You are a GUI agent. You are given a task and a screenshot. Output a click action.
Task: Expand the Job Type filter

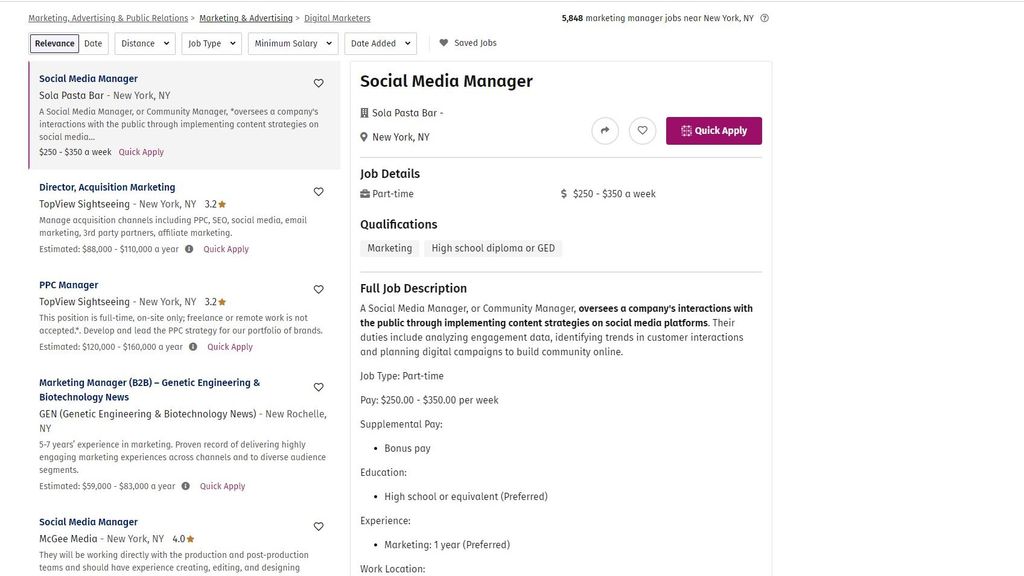211,43
